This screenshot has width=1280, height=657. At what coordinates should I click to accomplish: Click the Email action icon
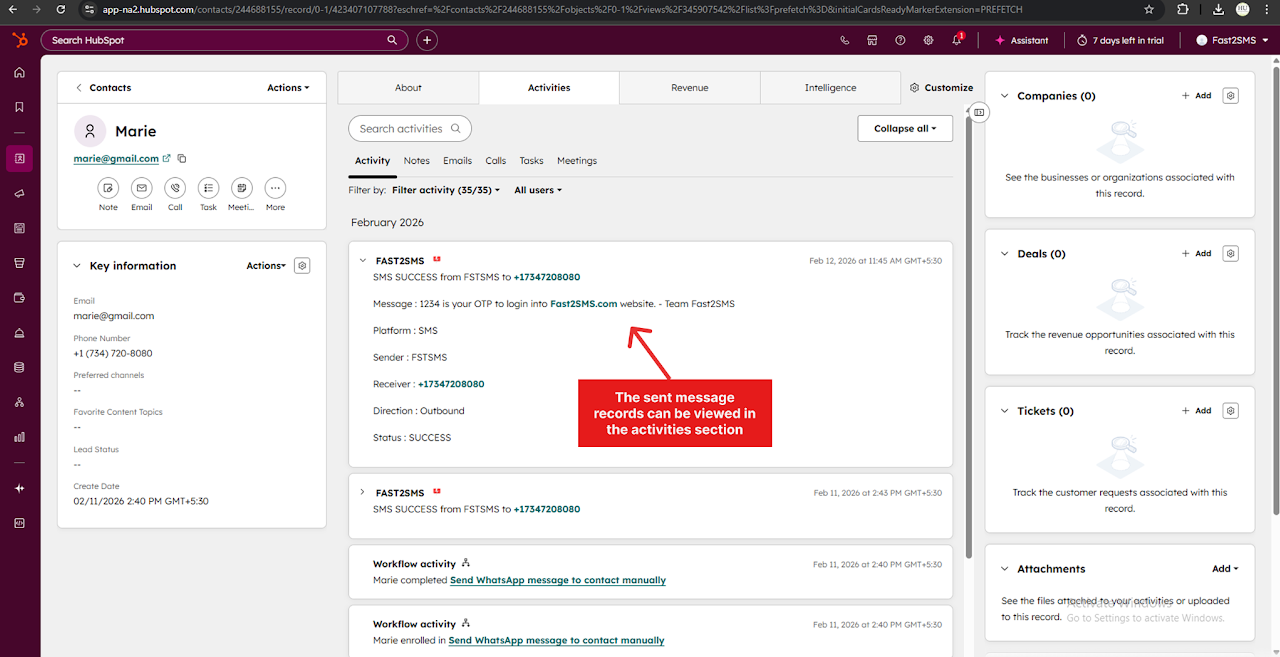142,188
